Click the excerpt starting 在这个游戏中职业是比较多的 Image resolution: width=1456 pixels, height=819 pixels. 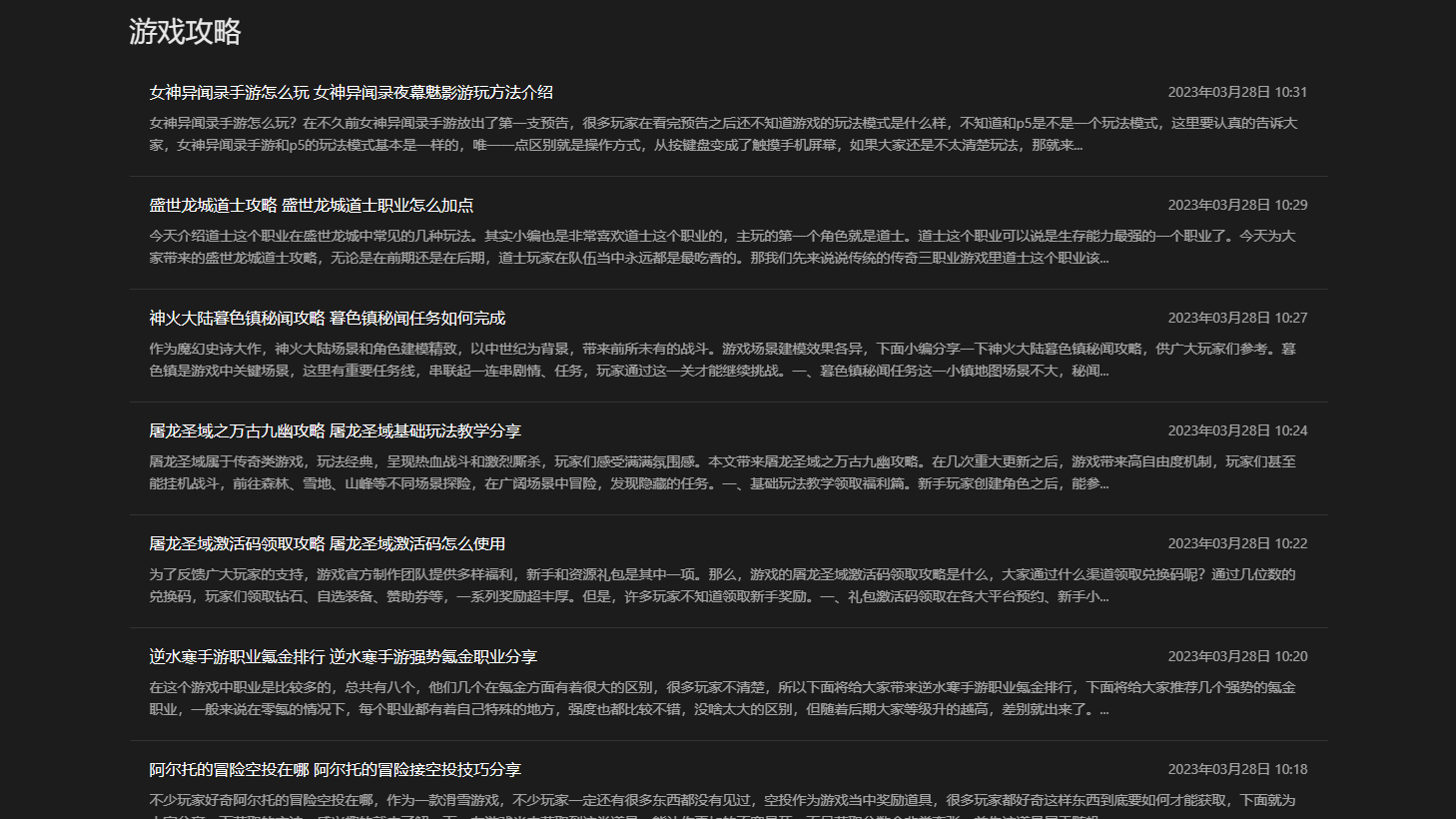[723, 698]
